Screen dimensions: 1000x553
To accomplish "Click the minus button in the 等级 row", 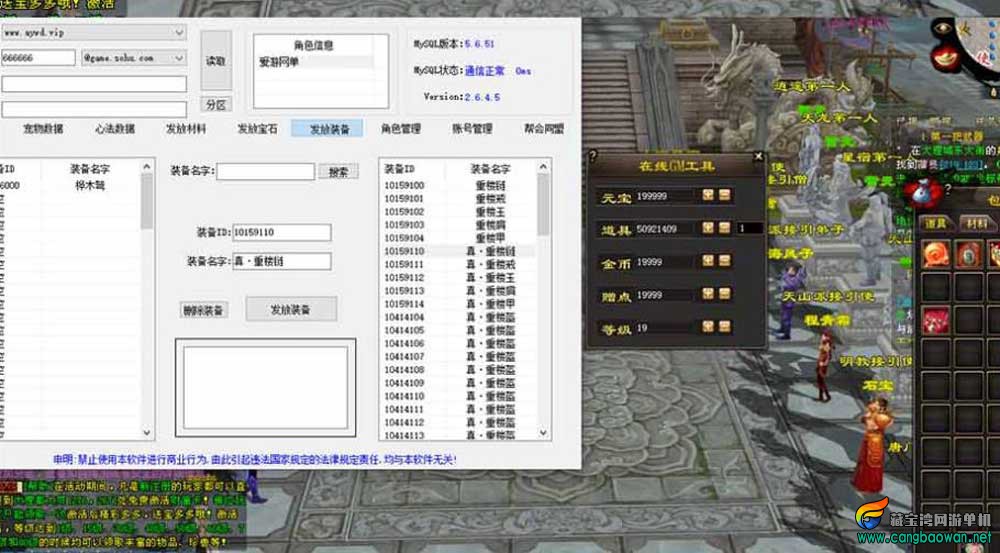I will 724,327.
